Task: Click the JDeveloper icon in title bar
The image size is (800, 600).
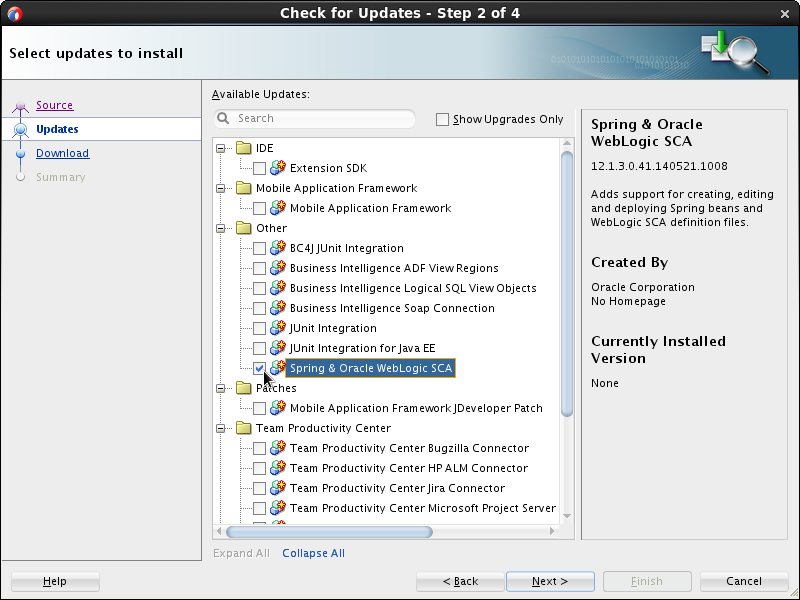Action: tap(15, 13)
